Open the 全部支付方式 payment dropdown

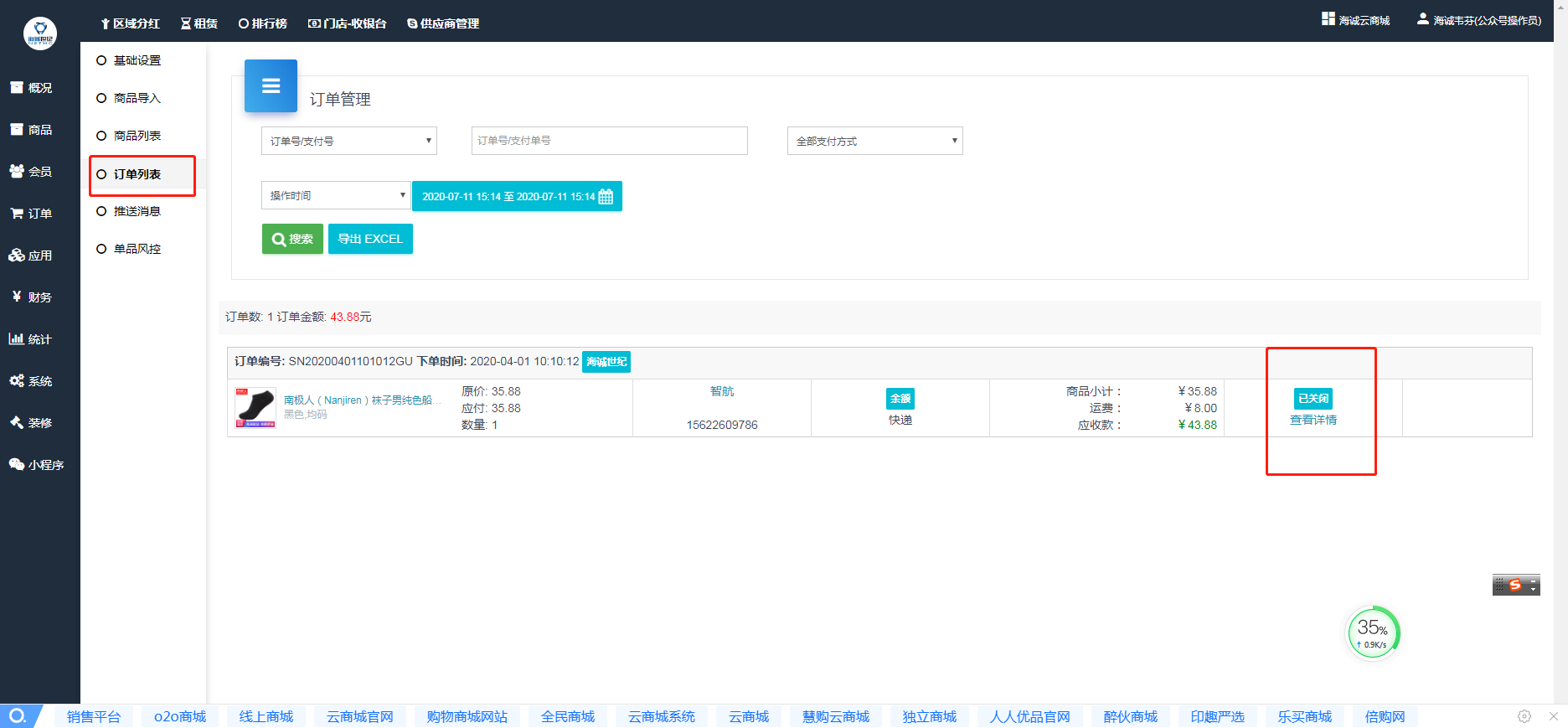coord(874,141)
